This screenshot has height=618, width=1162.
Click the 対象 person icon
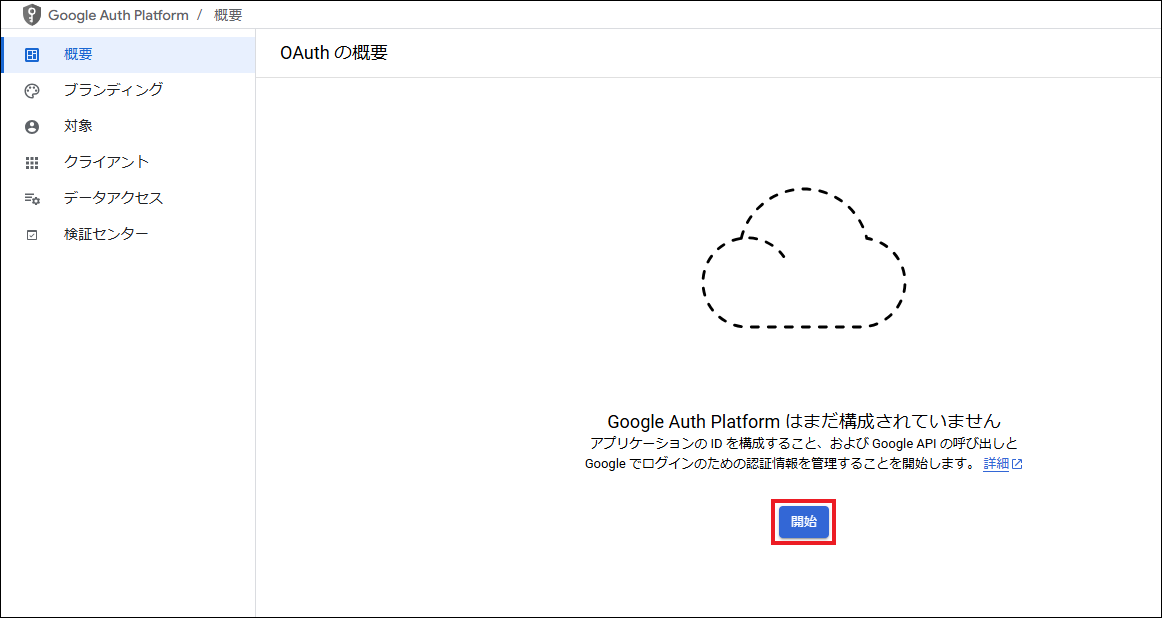[32, 127]
